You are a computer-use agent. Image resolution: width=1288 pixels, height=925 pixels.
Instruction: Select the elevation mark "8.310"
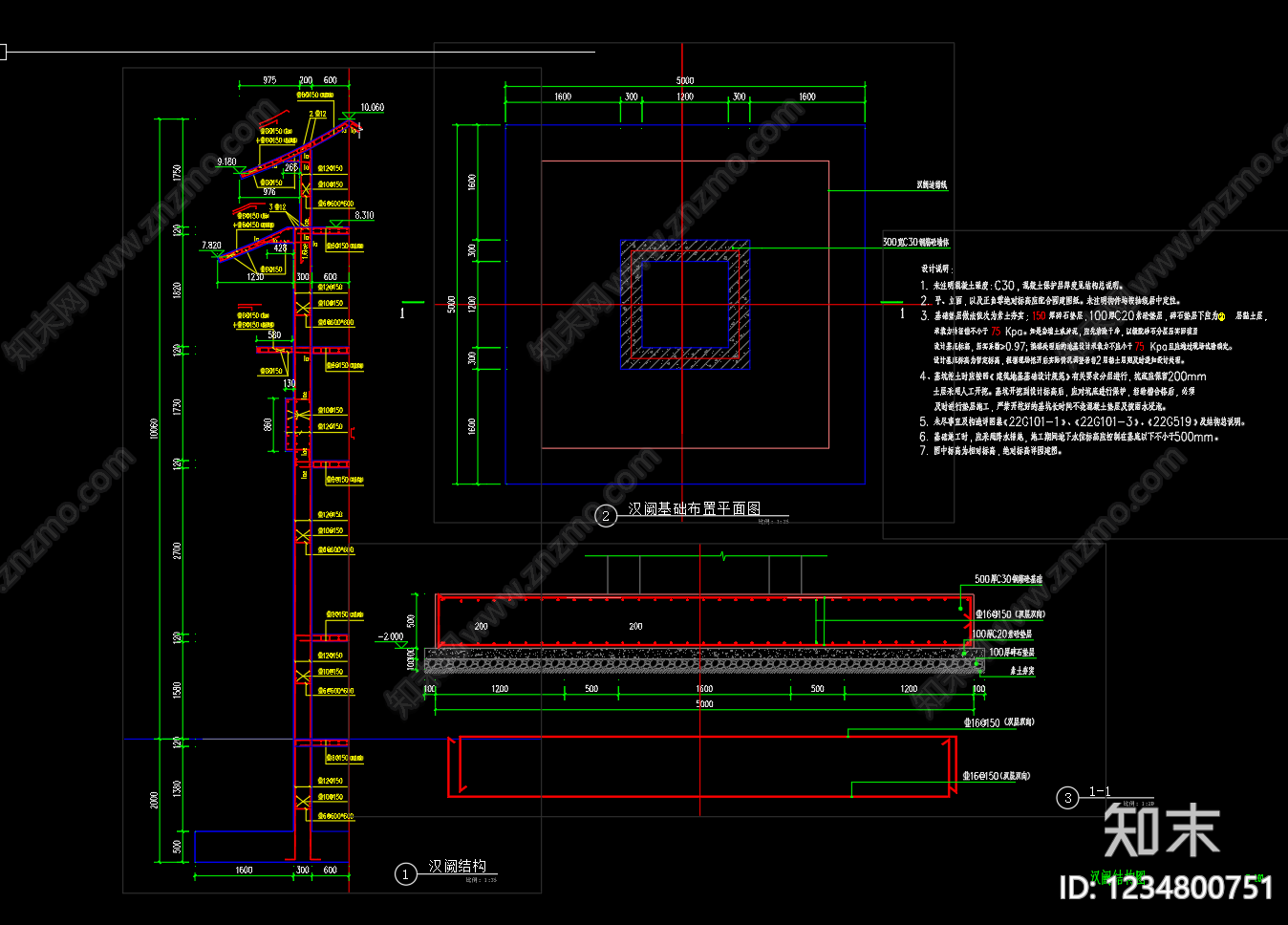click(364, 215)
